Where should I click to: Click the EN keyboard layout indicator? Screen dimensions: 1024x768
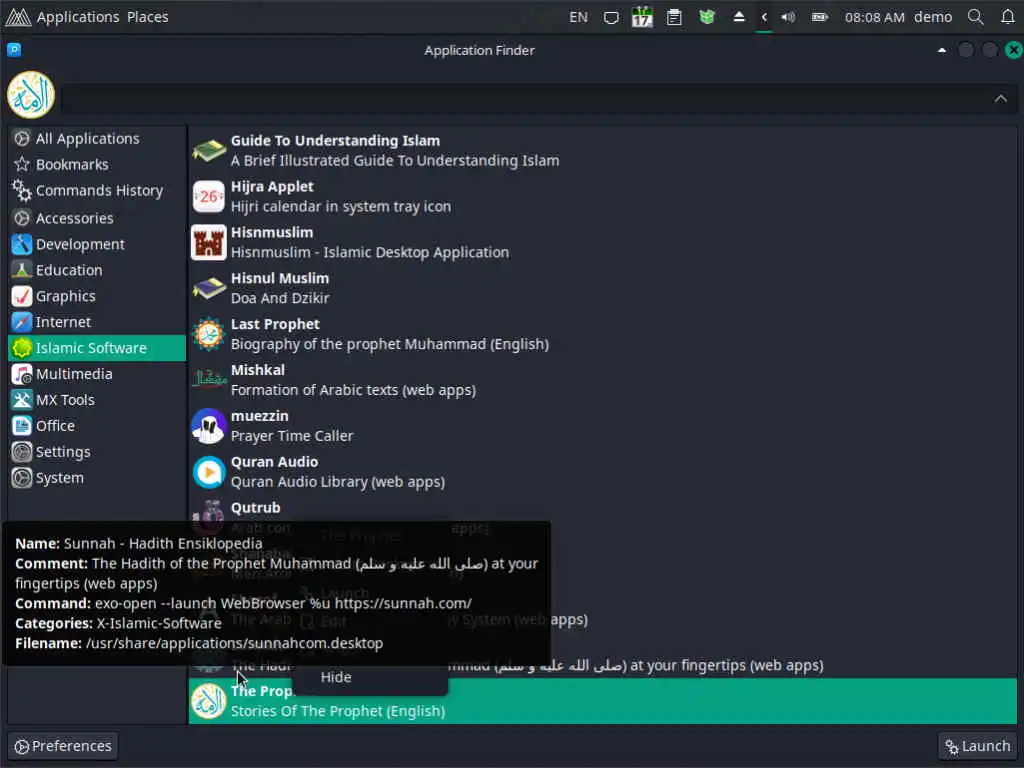[578, 17]
